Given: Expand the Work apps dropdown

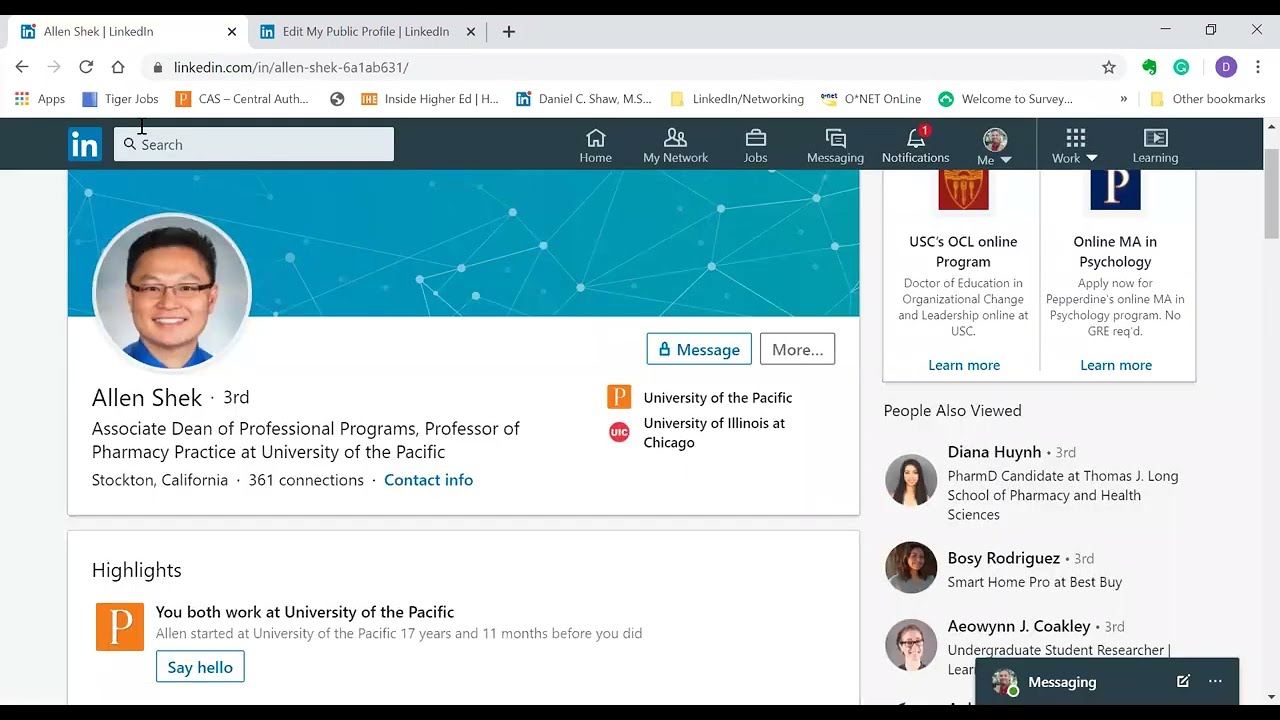Looking at the screenshot, I should (x=1075, y=146).
